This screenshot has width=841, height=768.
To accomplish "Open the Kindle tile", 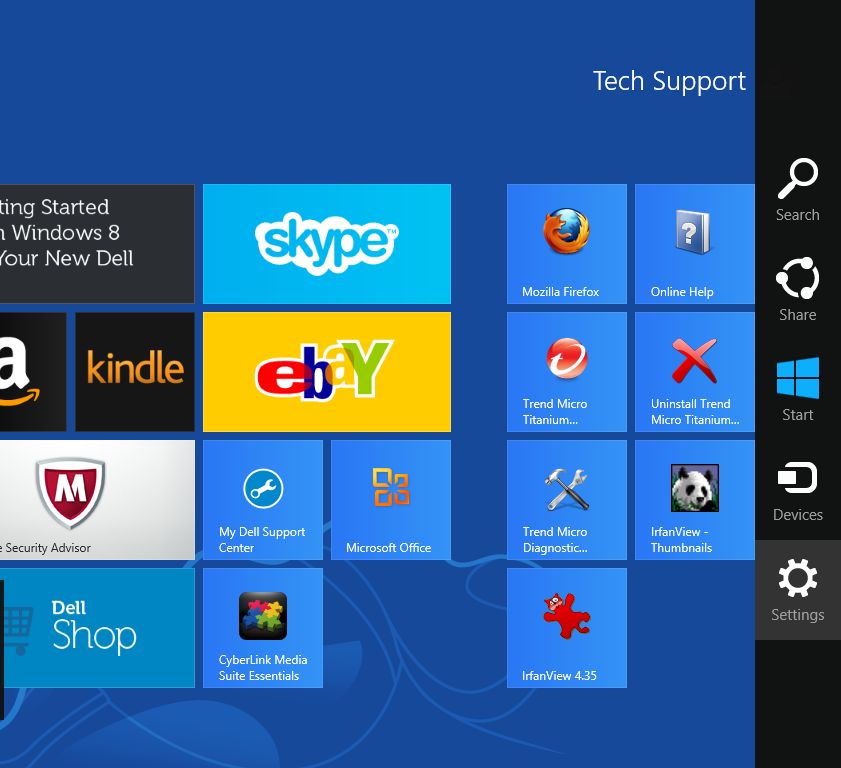I will 135,372.
